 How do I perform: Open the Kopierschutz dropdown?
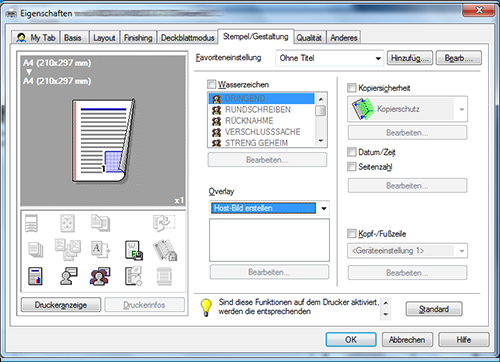[x=407, y=109]
